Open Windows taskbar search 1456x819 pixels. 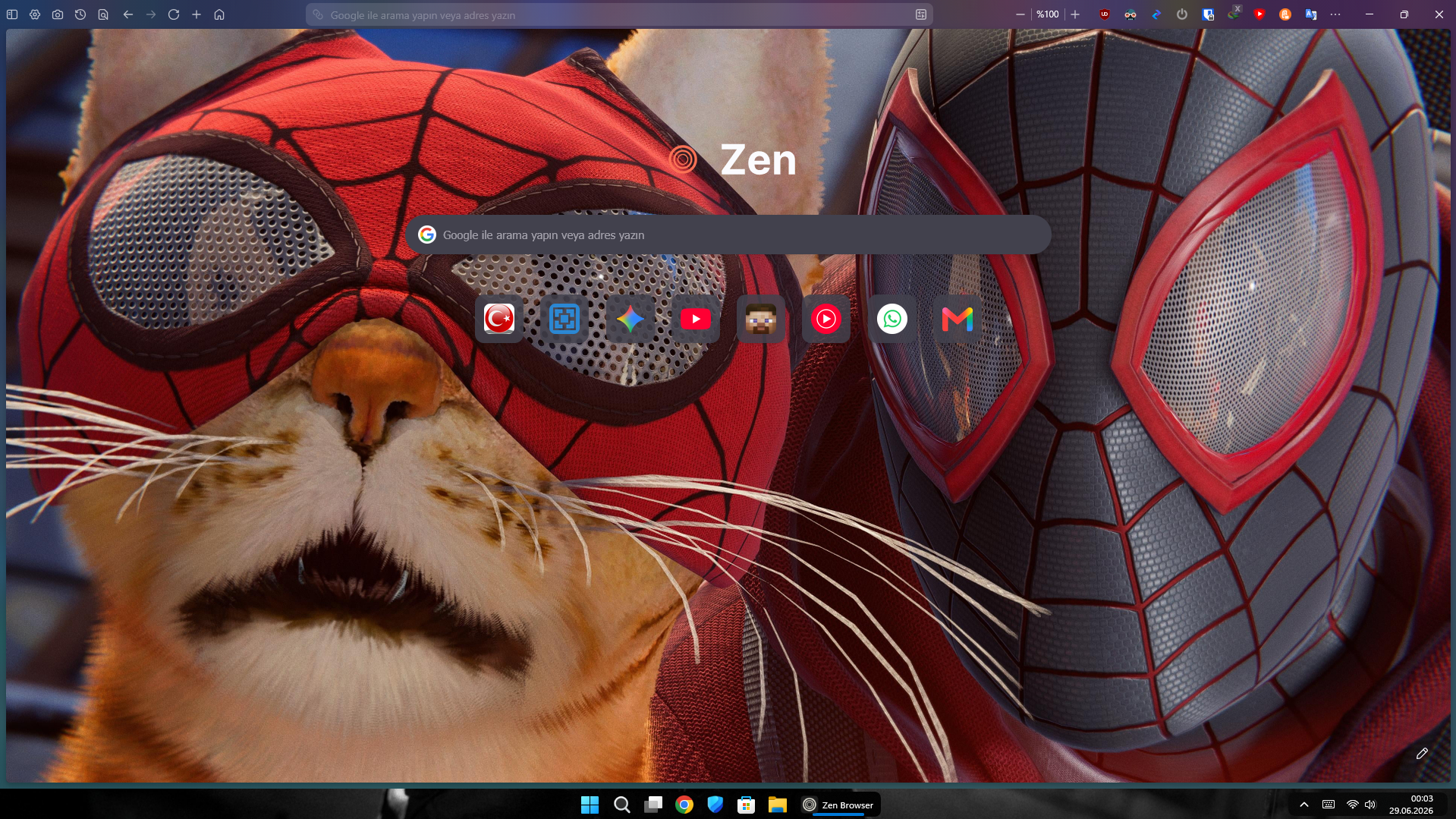tap(621, 805)
